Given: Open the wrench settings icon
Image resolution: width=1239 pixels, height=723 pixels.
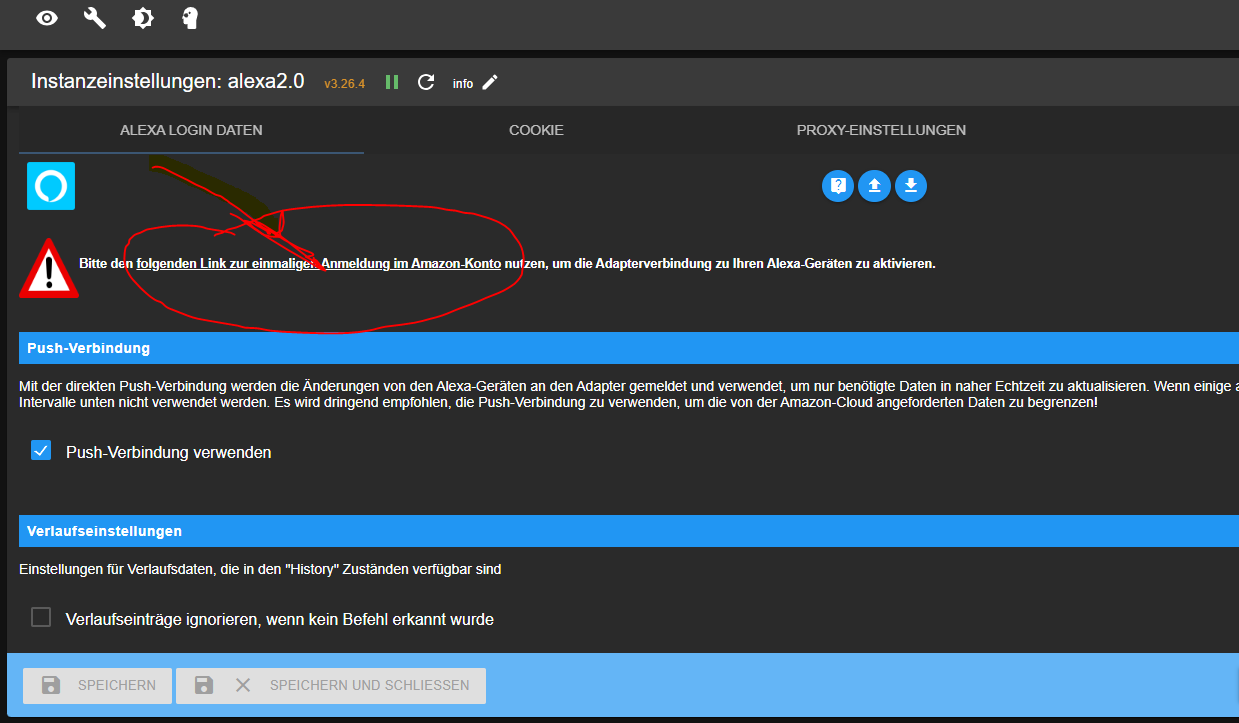Looking at the screenshot, I should coord(95,18).
